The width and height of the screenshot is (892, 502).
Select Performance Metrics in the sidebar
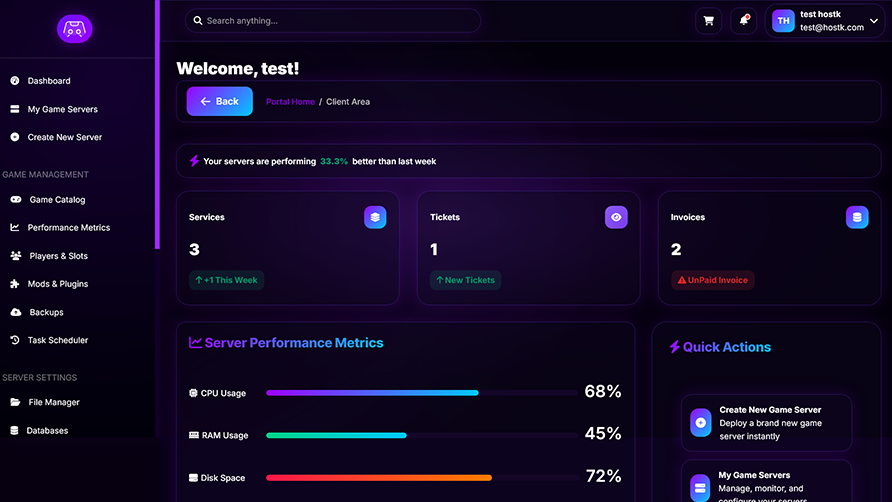tap(69, 228)
